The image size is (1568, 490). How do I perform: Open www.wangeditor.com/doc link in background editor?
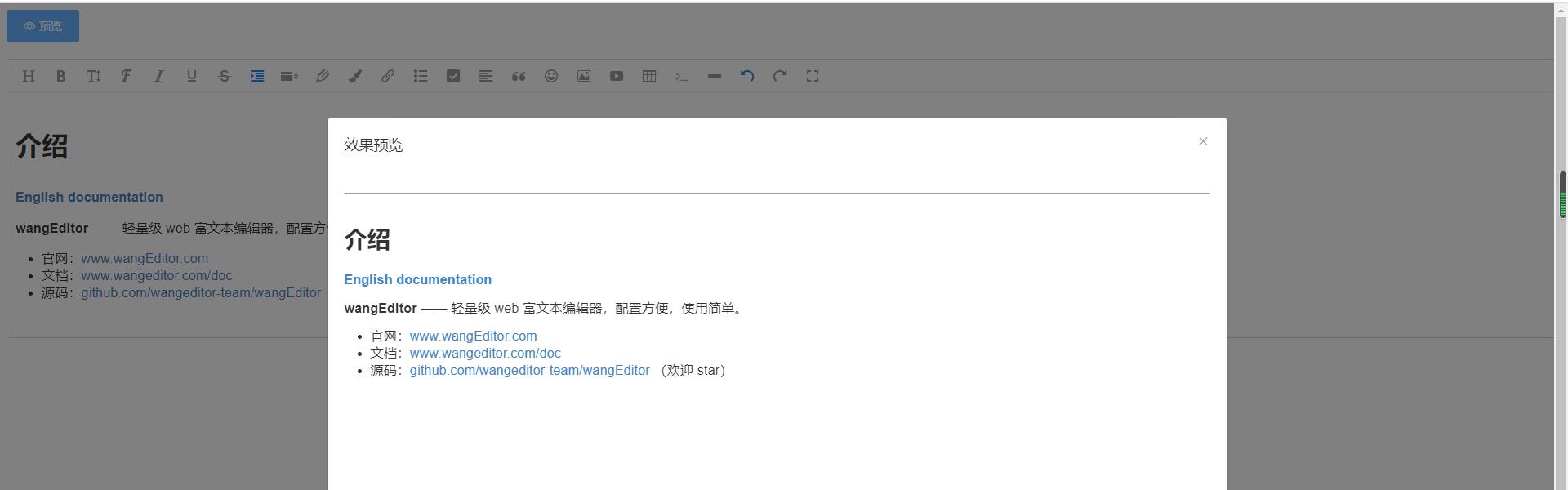pyautogui.click(x=157, y=275)
